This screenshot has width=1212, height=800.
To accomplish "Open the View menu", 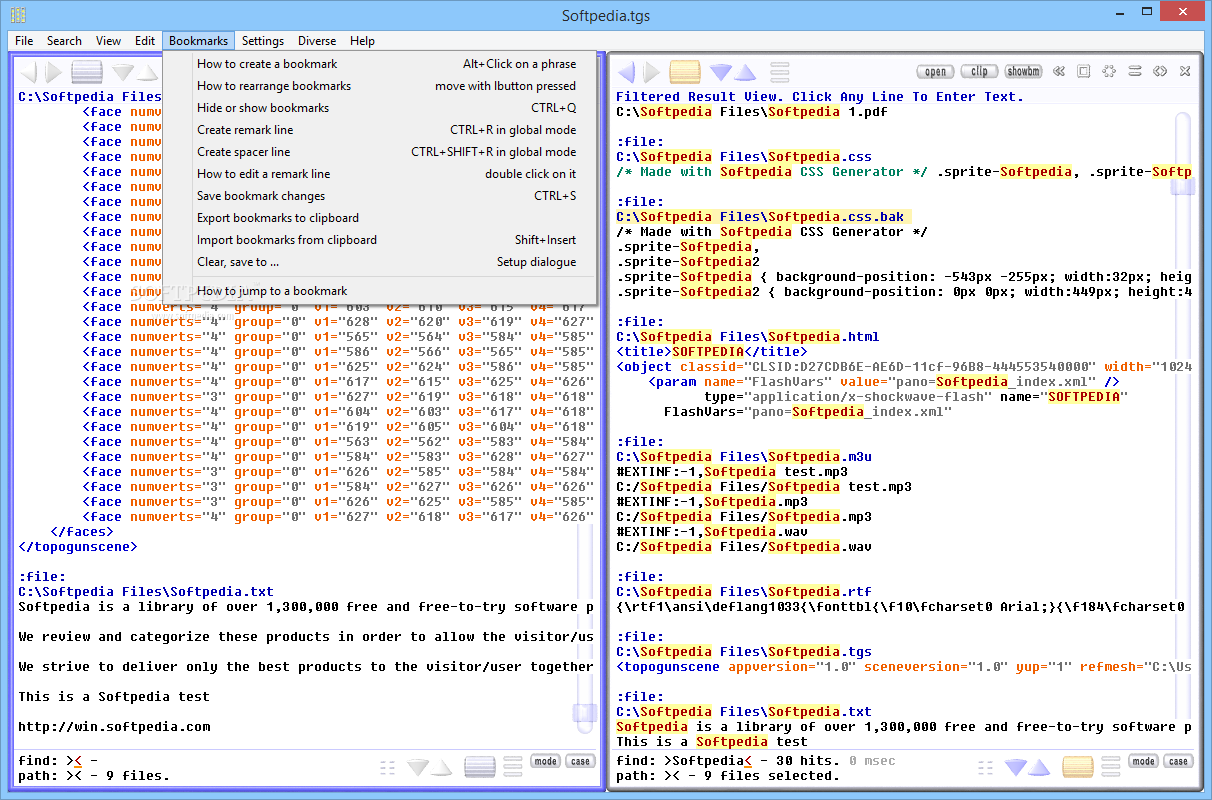I will point(108,41).
